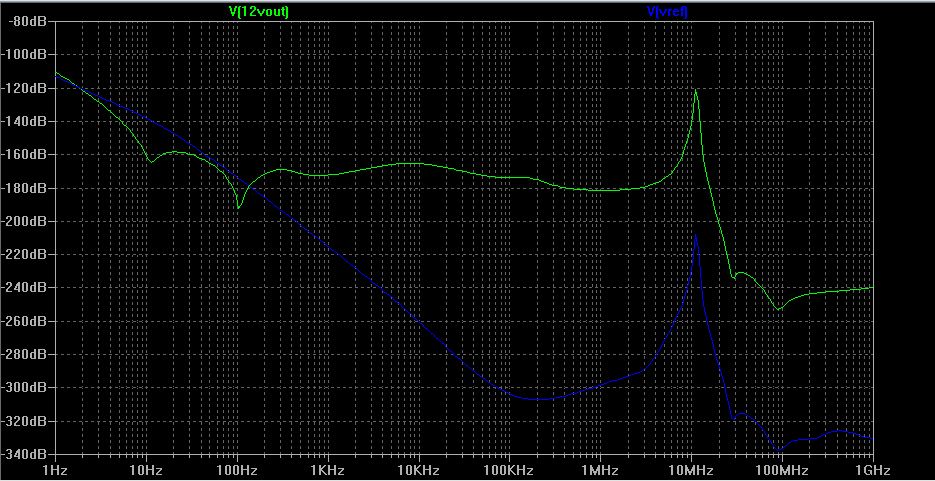Click the 10Hz frequency label
The width and height of the screenshot is (935, 481).
click(146, 471)
